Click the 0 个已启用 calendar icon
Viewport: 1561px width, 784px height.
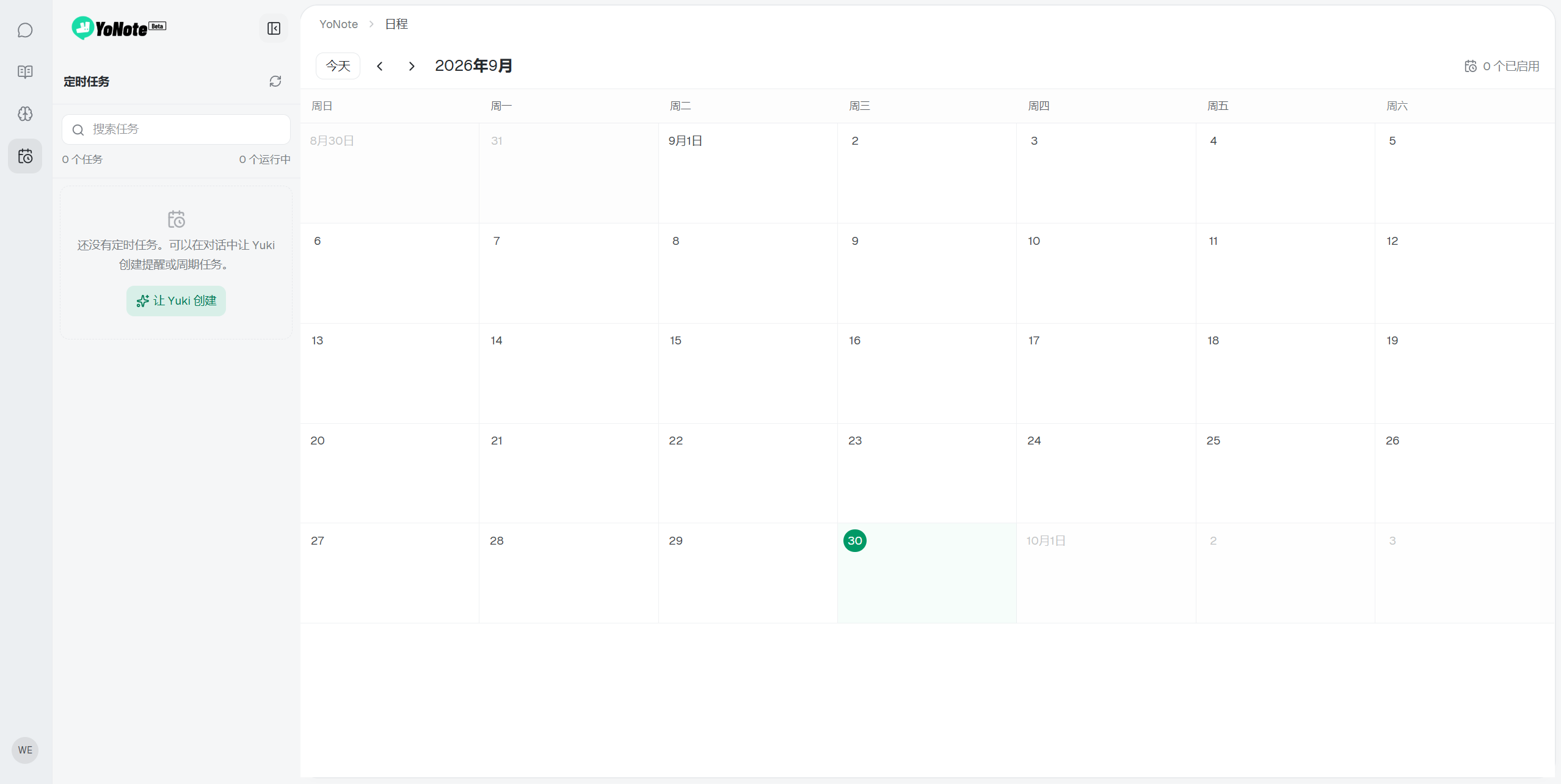tap(1471, 66)
